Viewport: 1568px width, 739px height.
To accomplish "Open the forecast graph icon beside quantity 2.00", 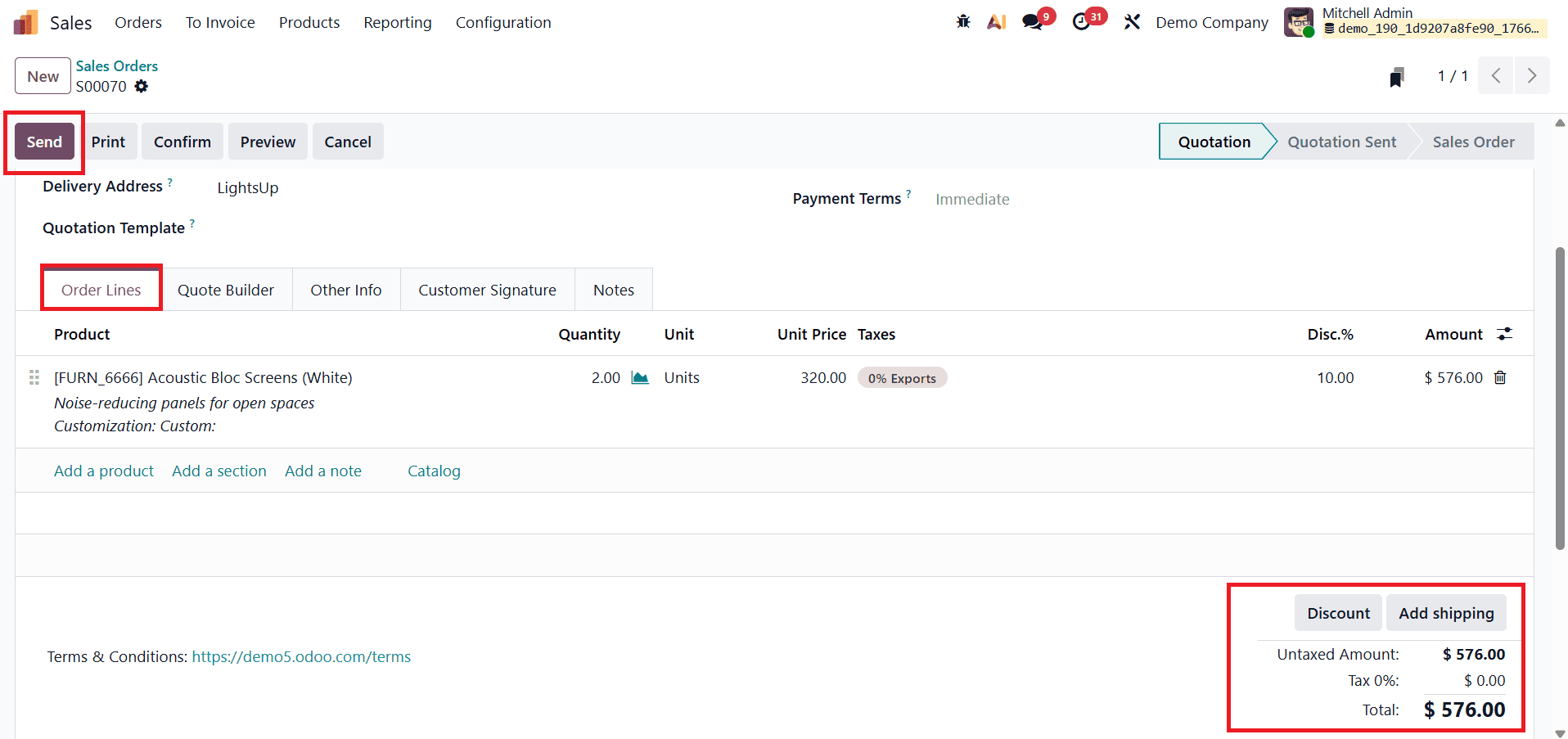I will tap(639, 377).
